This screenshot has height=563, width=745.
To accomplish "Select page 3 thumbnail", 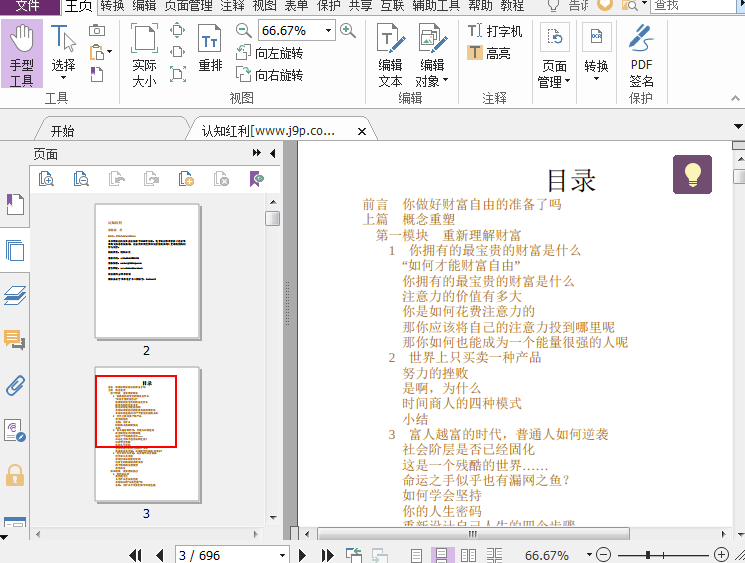I will [147, 434].
